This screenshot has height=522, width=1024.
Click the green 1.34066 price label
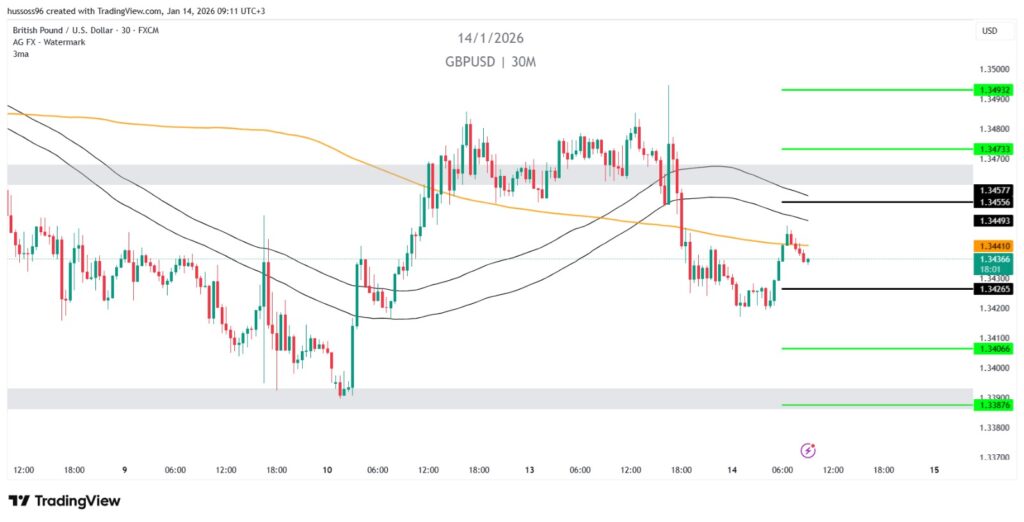click(995, 348)
